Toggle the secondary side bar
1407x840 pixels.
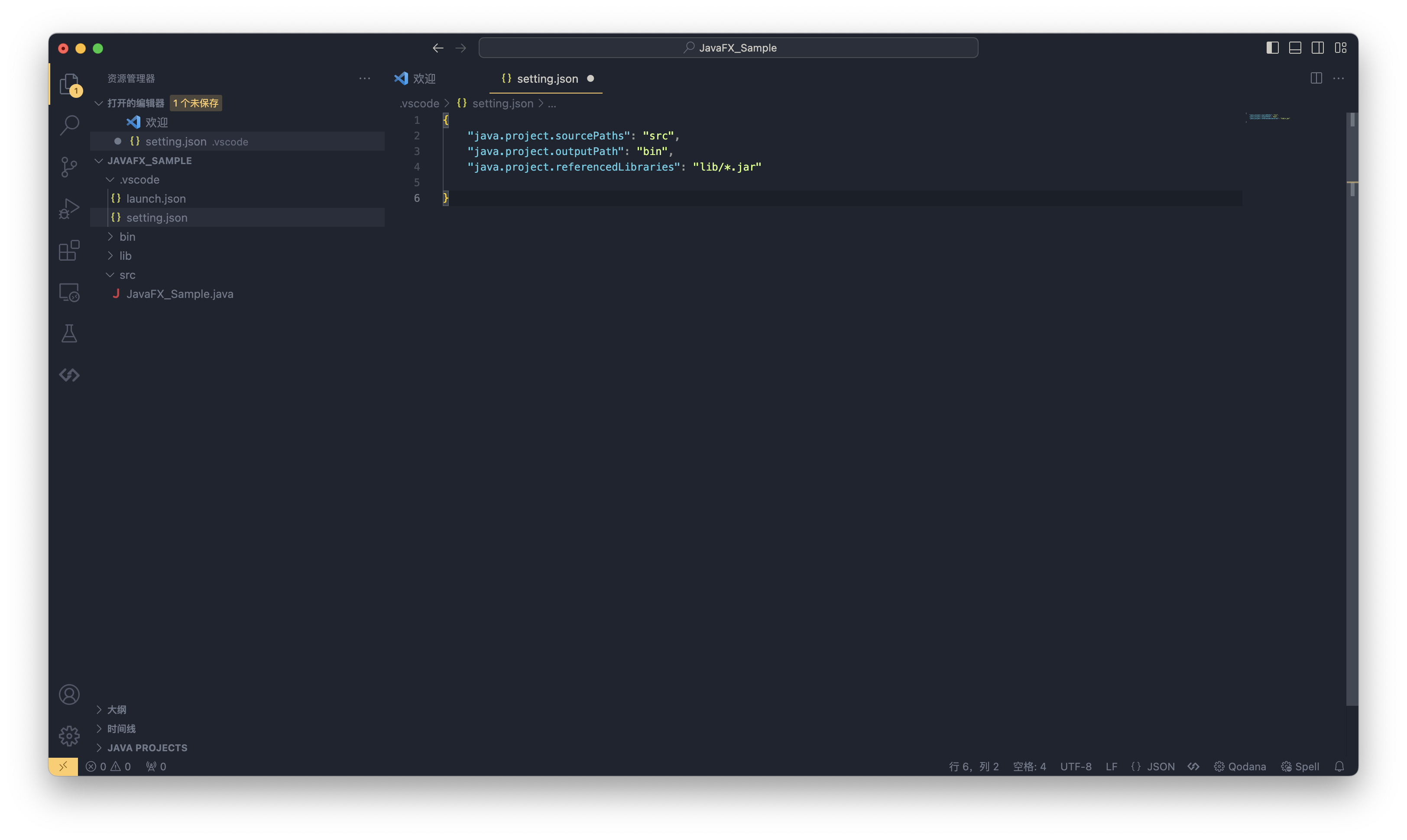coord(1317,48)
